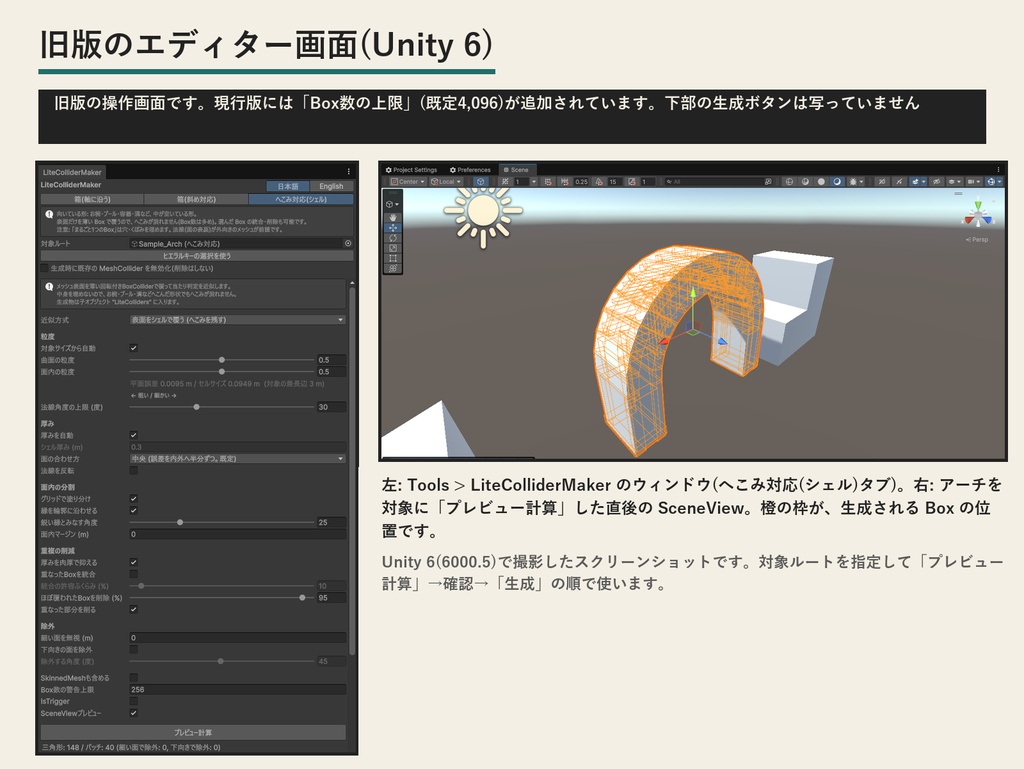Toggle 法線を反転 checkbox
1024x769 pixels.
pyautogui.click(x=133, y=470)
